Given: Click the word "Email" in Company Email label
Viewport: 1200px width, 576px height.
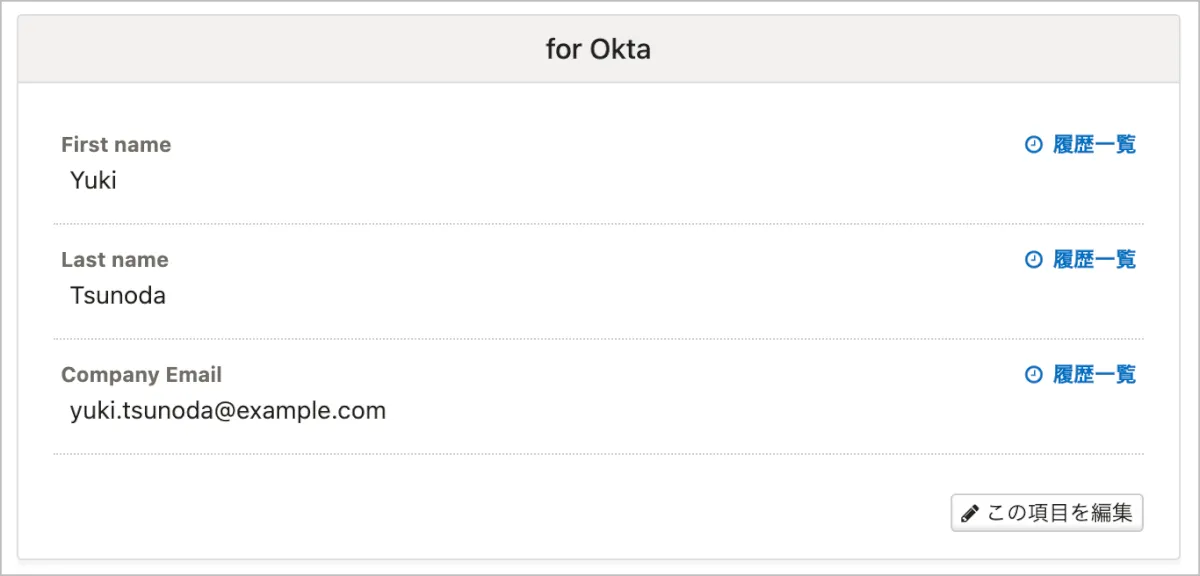Looking at the screenshot, I should pyautogui.click(x=194, y=375).
